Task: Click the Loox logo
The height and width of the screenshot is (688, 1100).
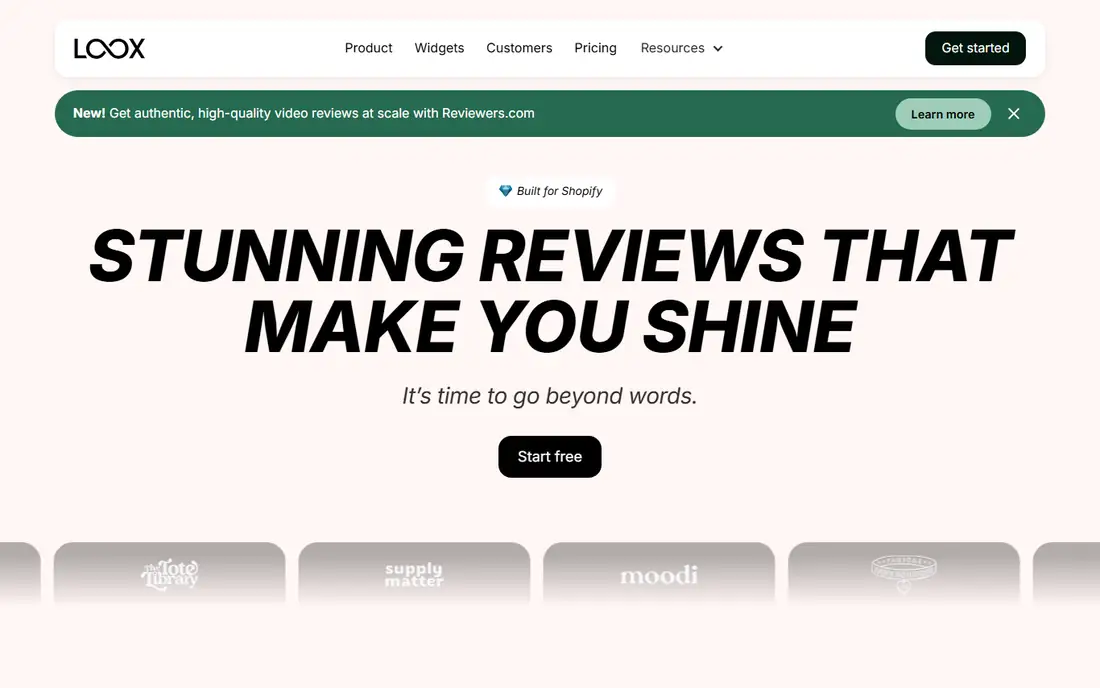Action: click(x=109, y=48)
